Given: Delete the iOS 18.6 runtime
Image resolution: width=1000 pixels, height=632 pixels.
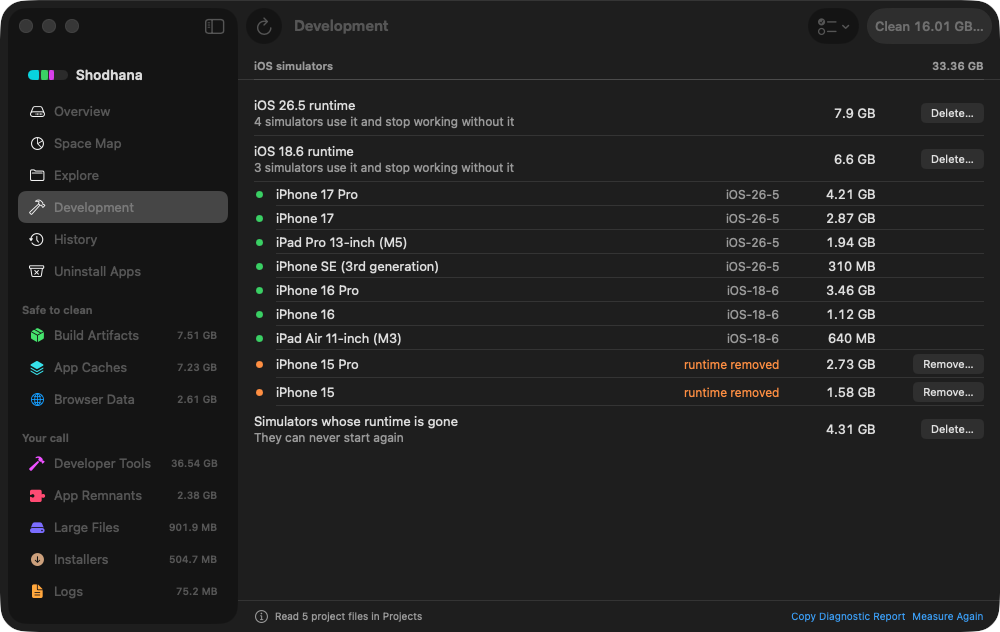Looking at the screenshot, I should (x=952, y=159).
